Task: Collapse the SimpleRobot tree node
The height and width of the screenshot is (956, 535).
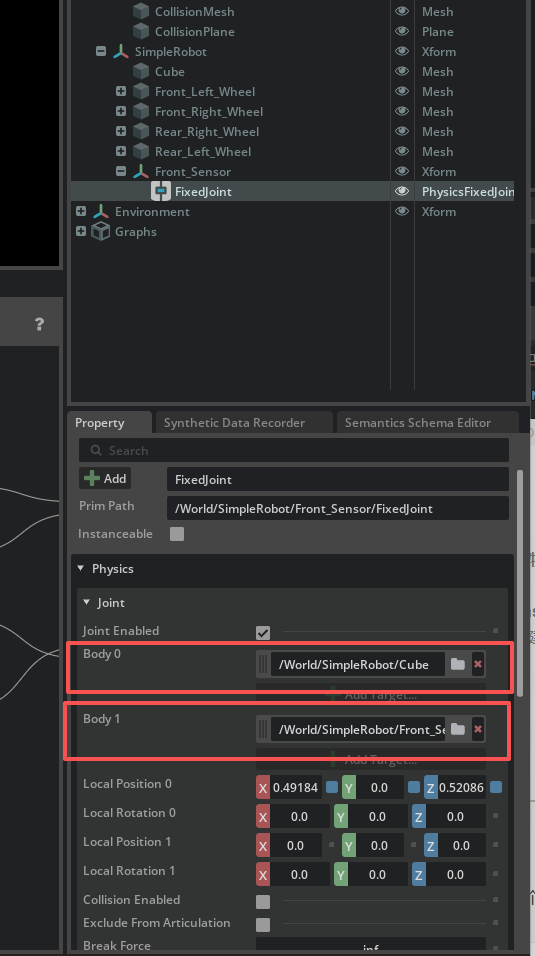Action: [x=101, y=52]
